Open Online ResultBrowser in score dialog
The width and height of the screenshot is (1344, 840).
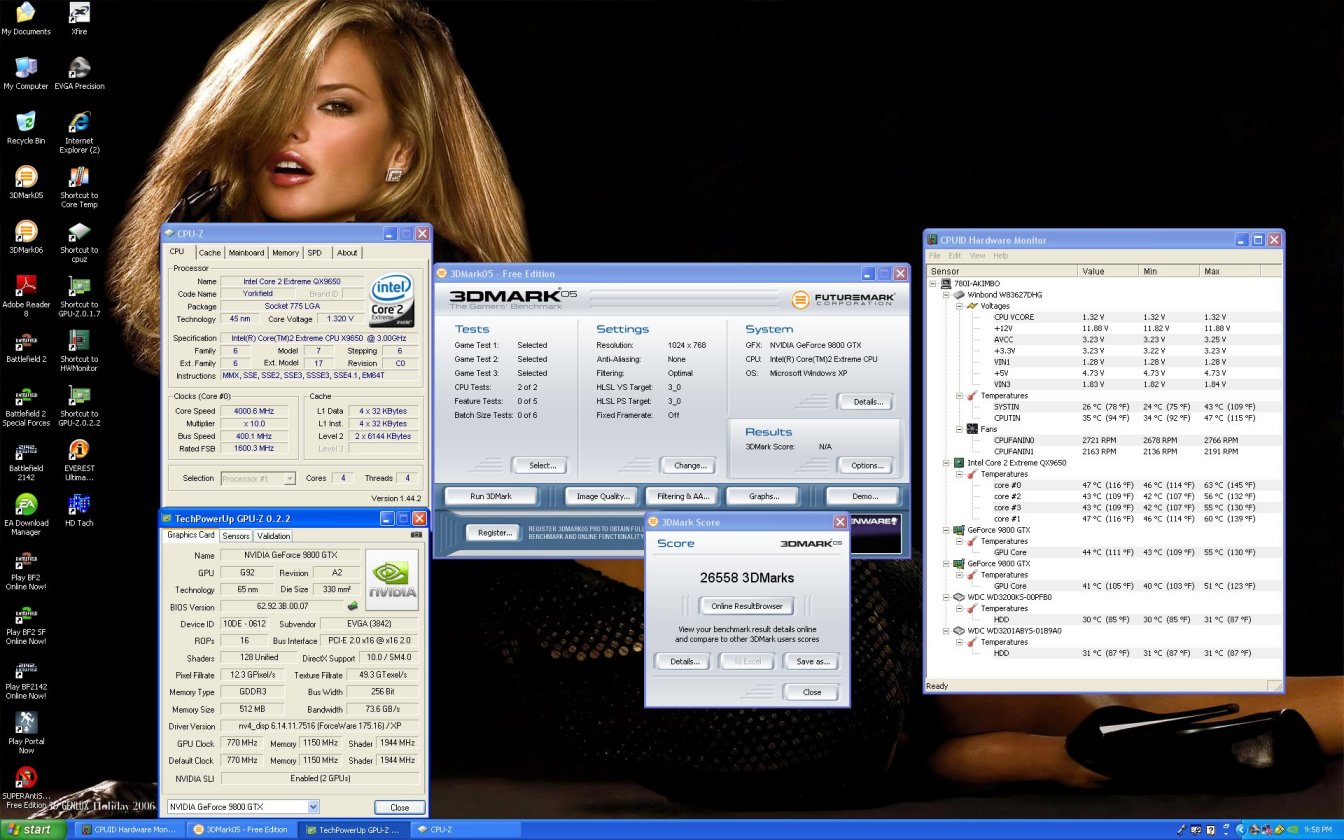746,606
